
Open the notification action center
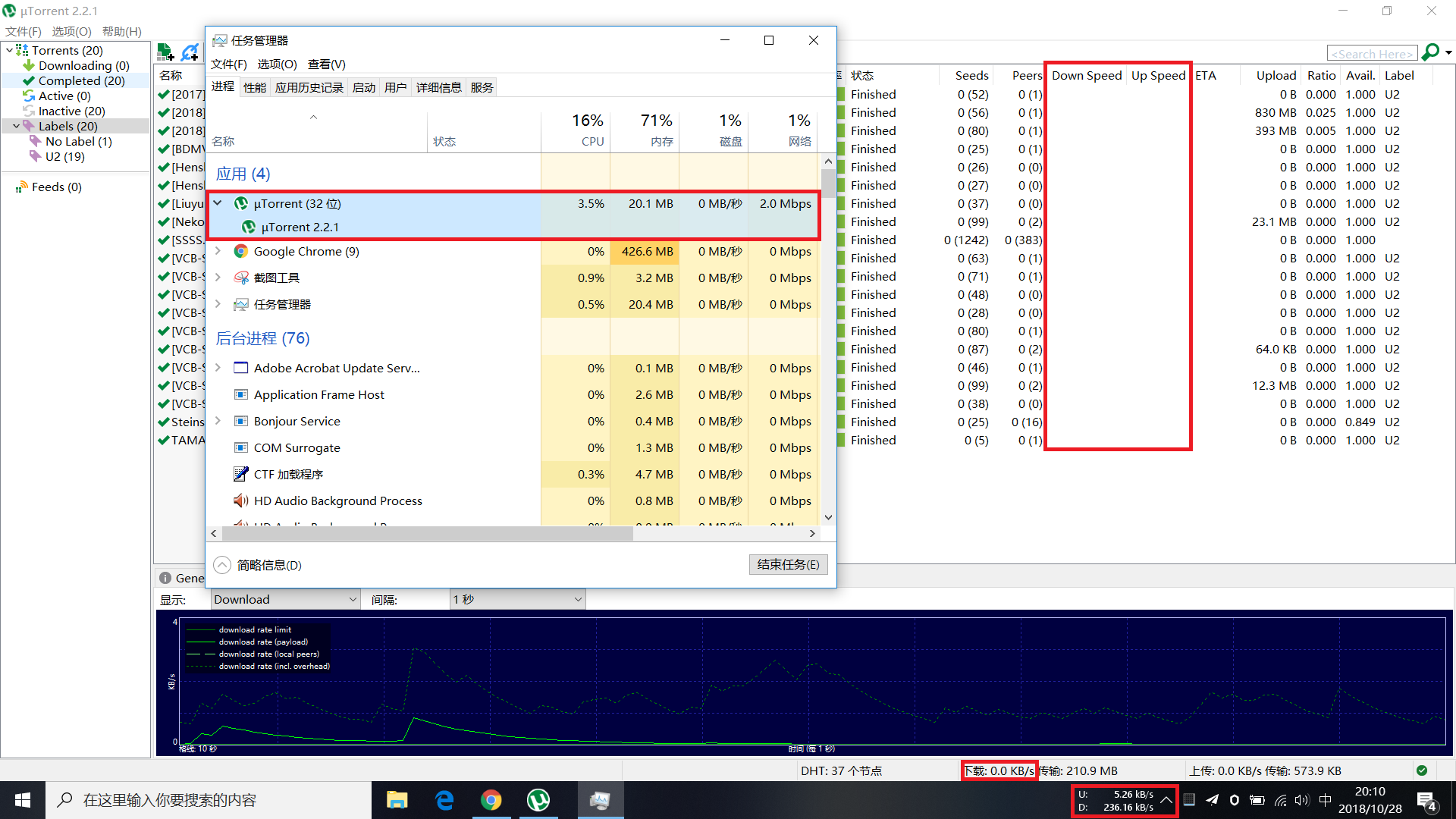[1426, 800]
